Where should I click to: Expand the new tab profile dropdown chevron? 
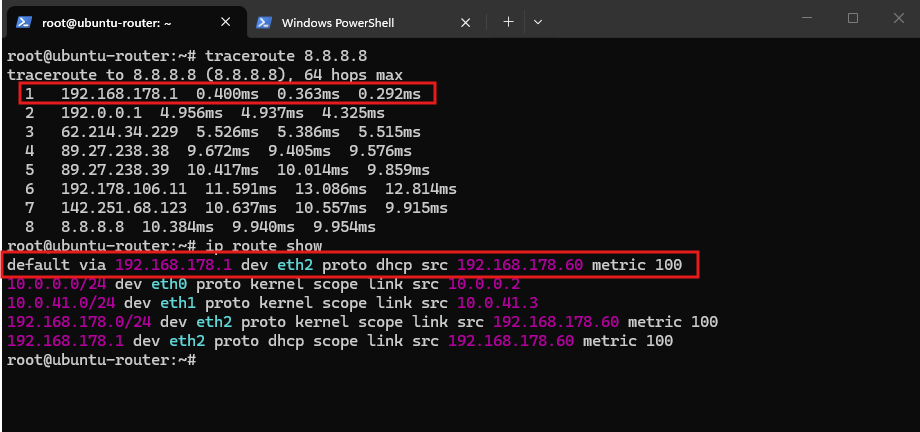pos(537,22)
